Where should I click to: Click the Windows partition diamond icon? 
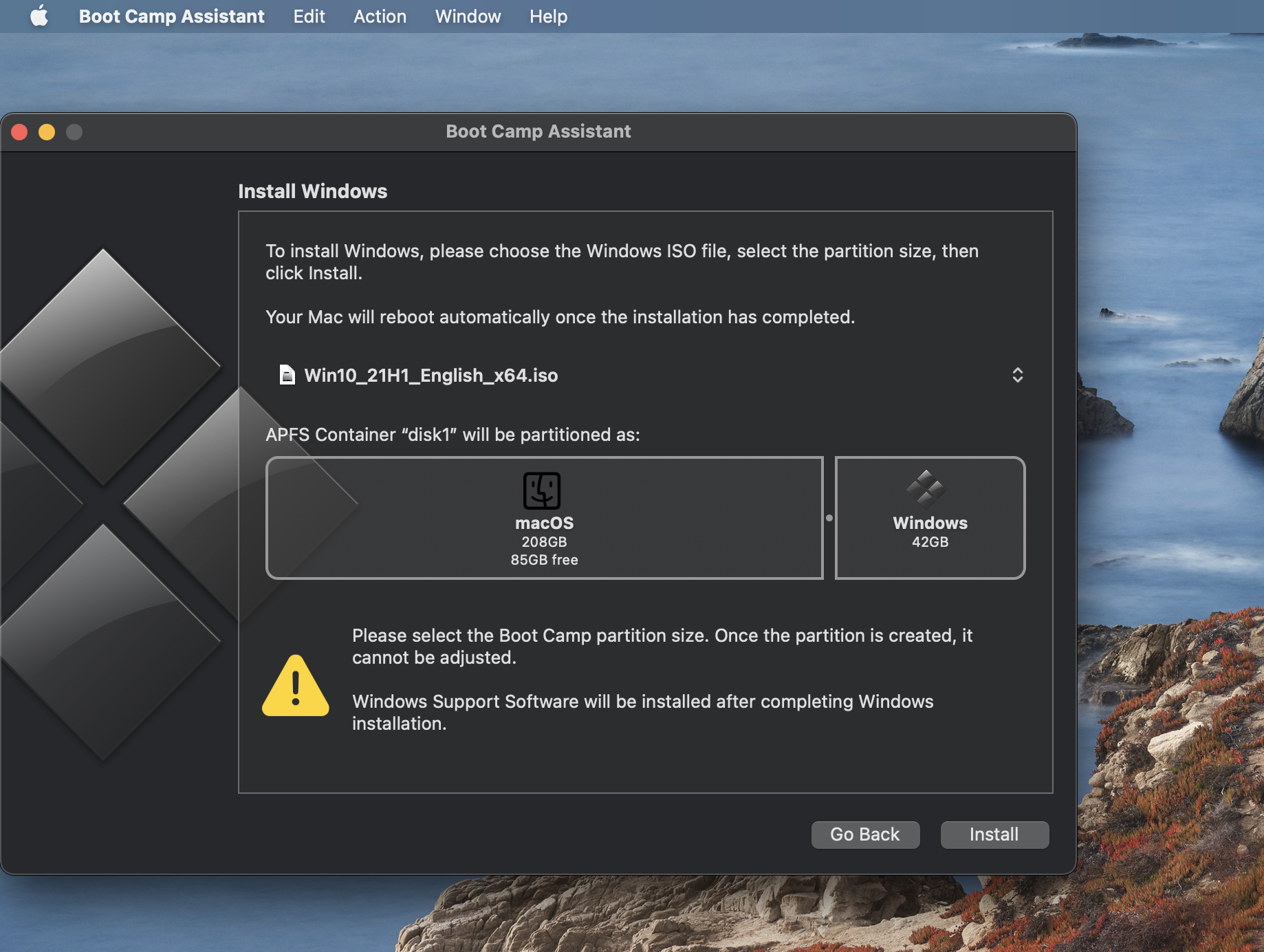coord(926,489)
